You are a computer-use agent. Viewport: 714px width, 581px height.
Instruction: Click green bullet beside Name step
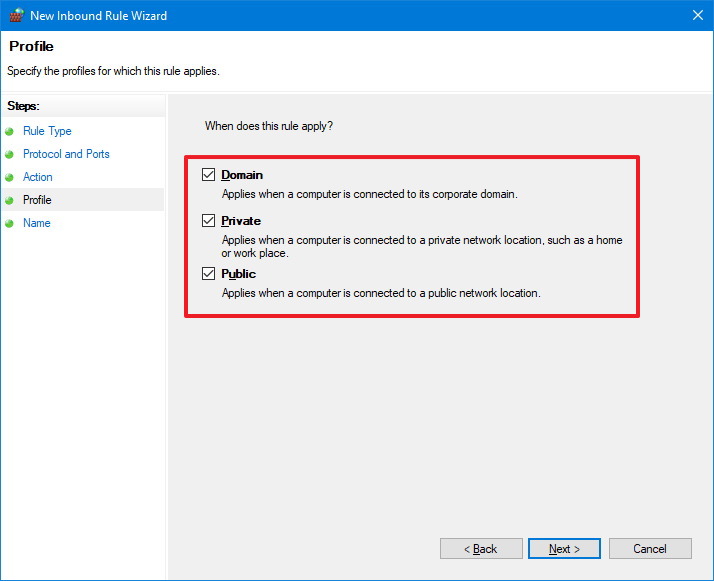[10, 223]
